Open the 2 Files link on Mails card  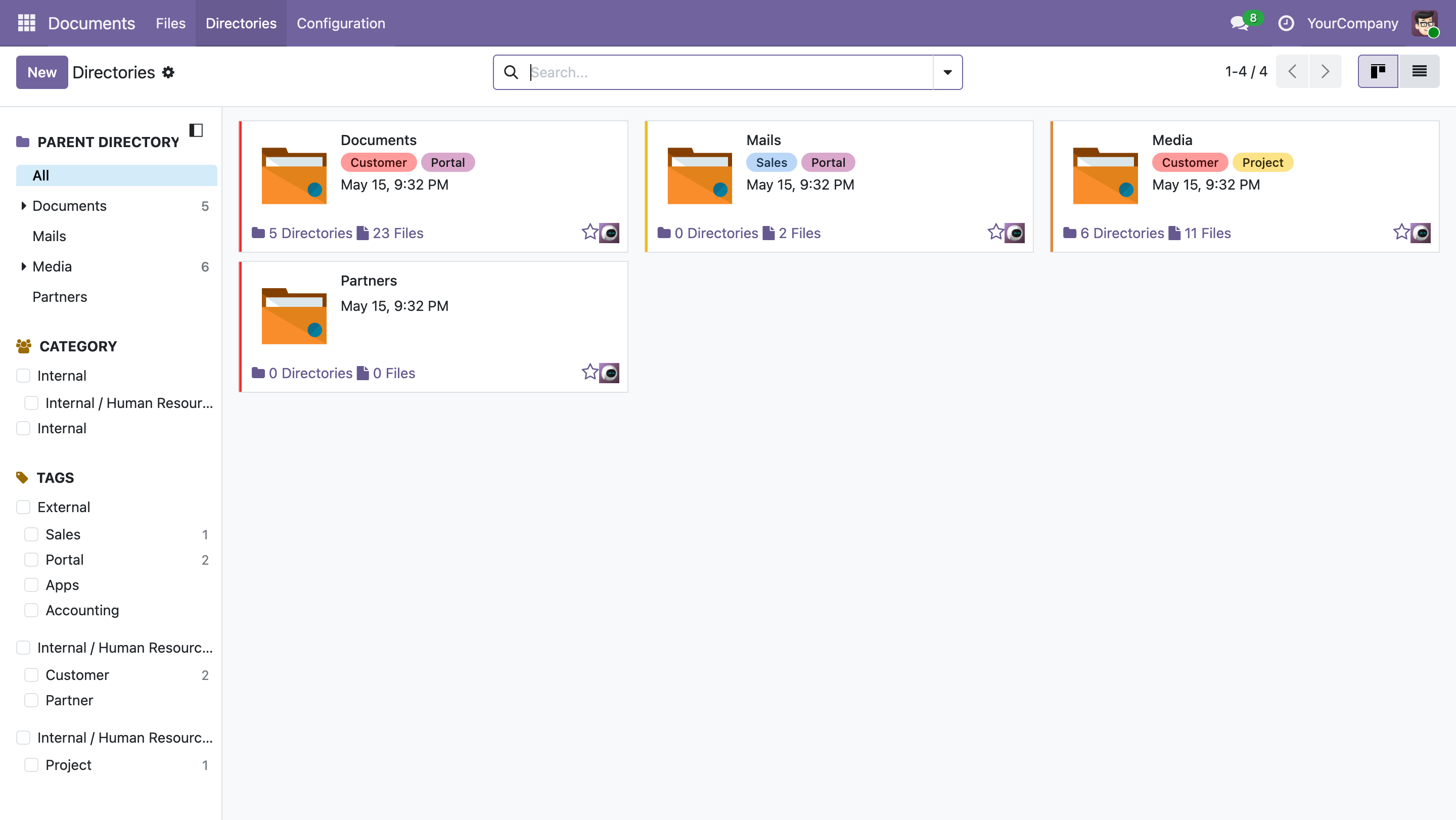pos(791,233)
